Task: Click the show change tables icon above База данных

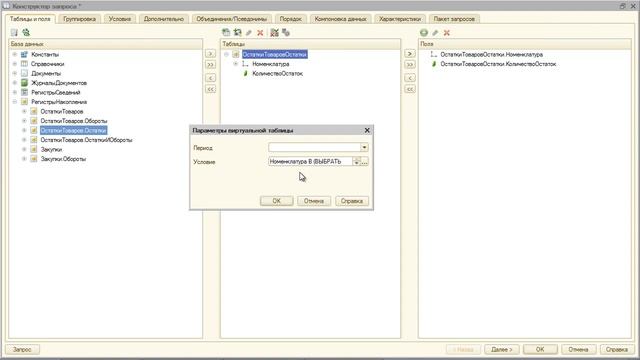Action: tap(14, 32)
